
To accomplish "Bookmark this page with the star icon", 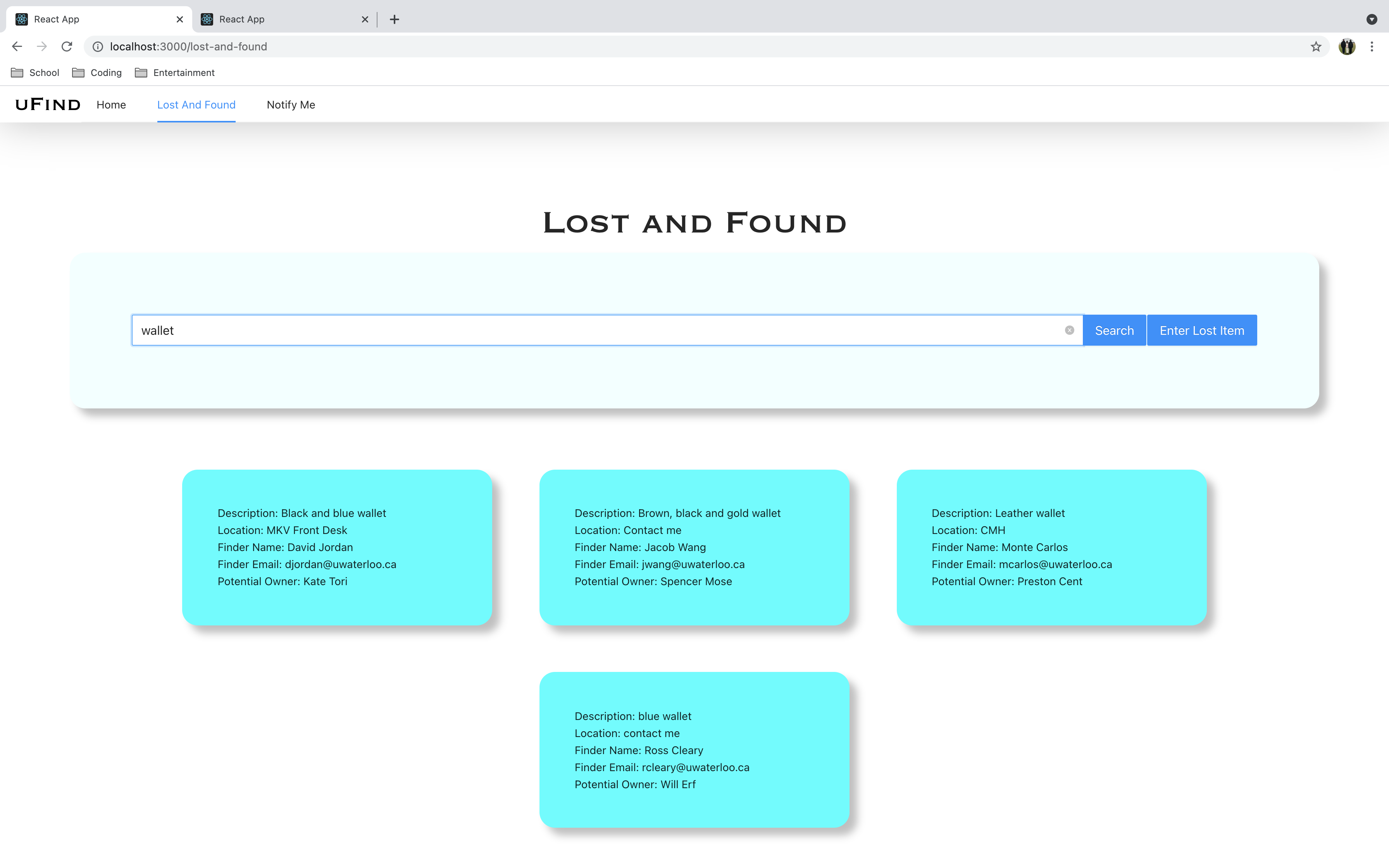I will pyautogui.click(x=1316, y=46).
